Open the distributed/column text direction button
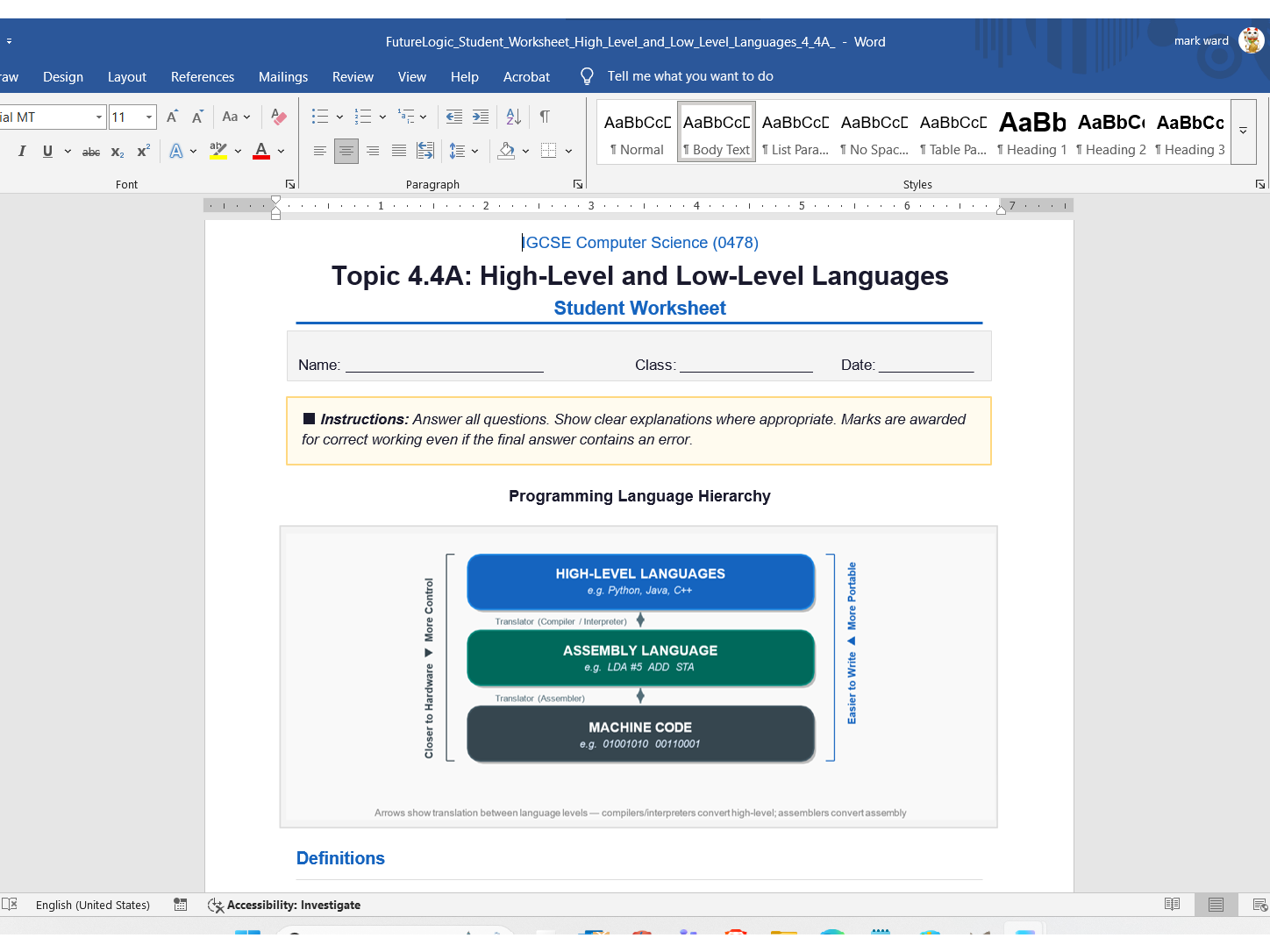The image size is (1270, 952). (425, 151)
